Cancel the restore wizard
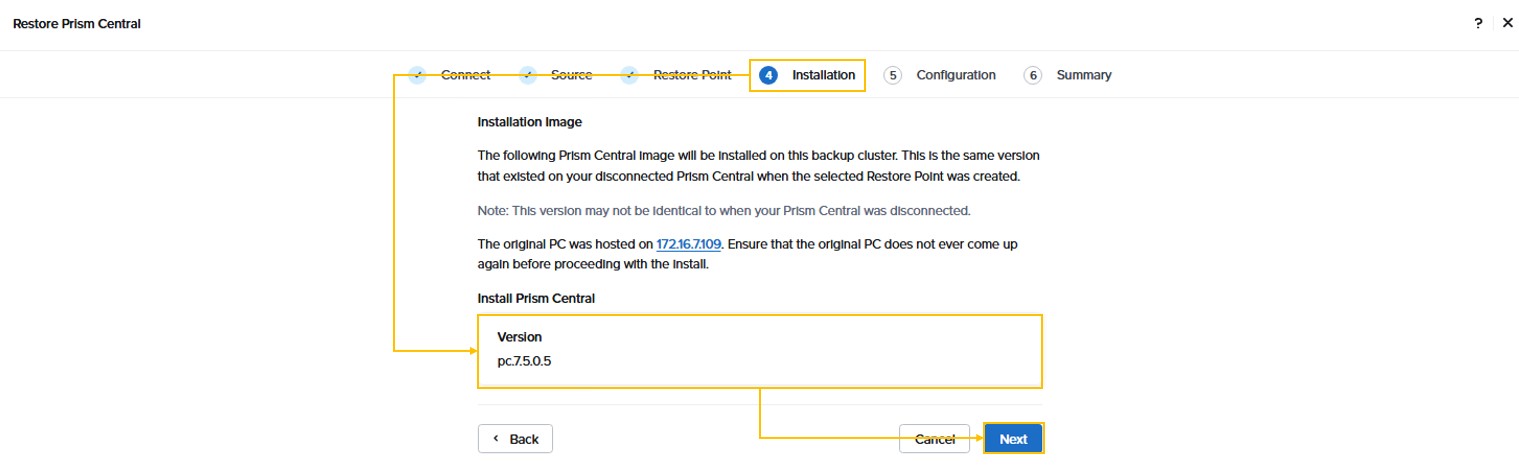Viewport: 1519px width, 470px height. click(x=935, y=439)
